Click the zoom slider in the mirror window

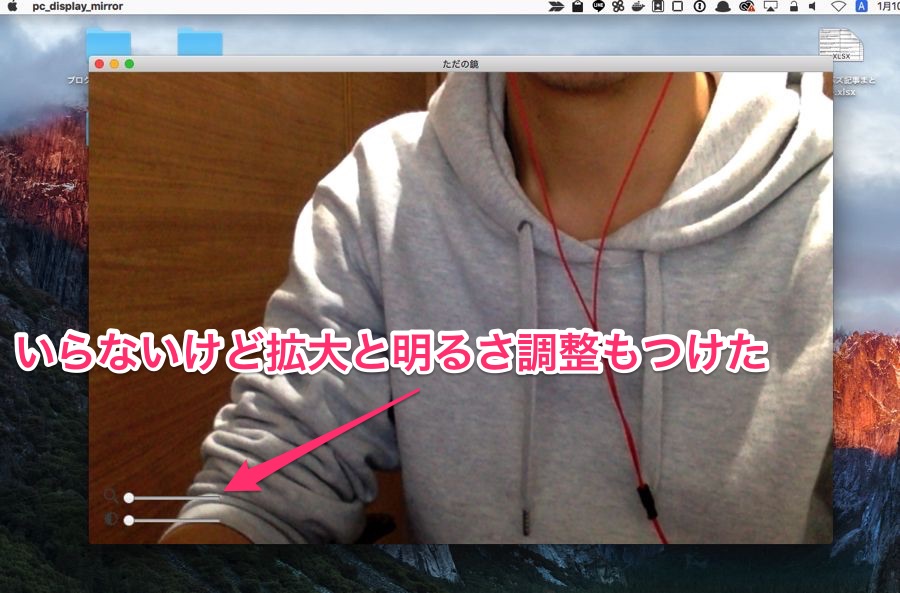pyautogui.click(x=173, y=497)
